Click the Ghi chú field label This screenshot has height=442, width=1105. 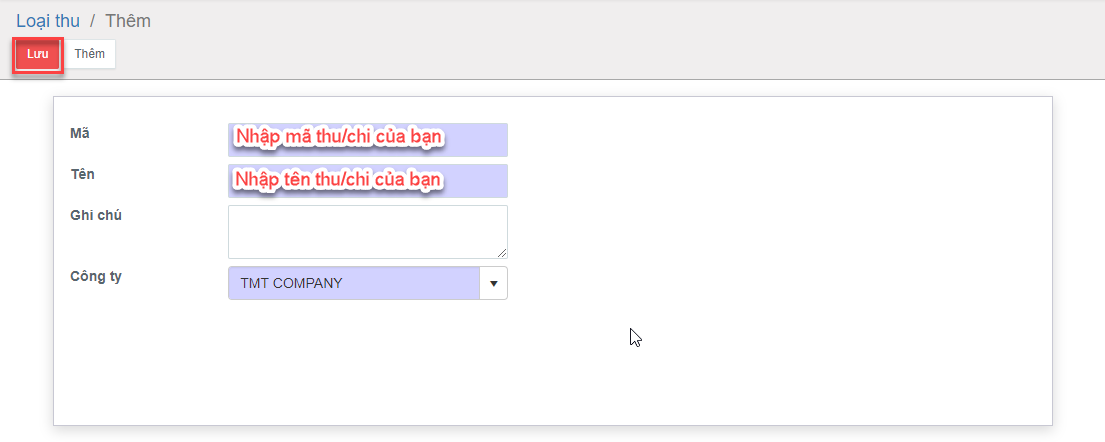tap(96, 216)
